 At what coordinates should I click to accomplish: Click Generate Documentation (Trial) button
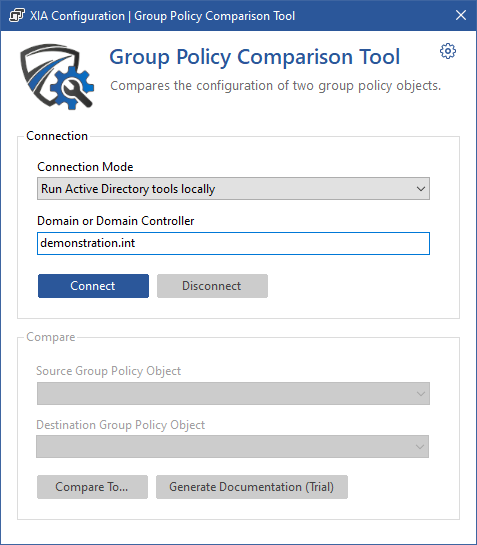[x=252, y=487]
